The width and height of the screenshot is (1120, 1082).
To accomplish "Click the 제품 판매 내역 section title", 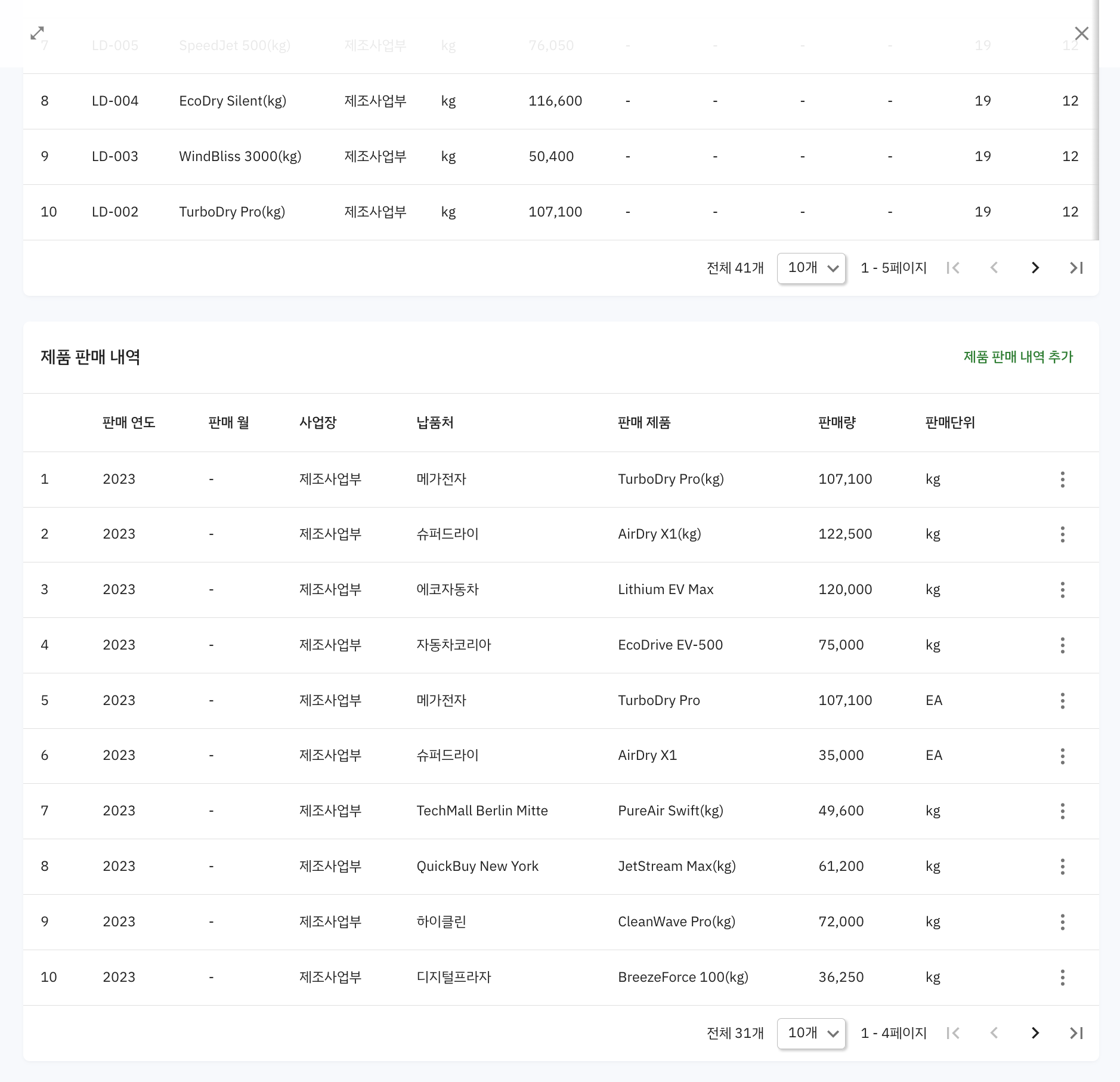I will pos(90,357).
